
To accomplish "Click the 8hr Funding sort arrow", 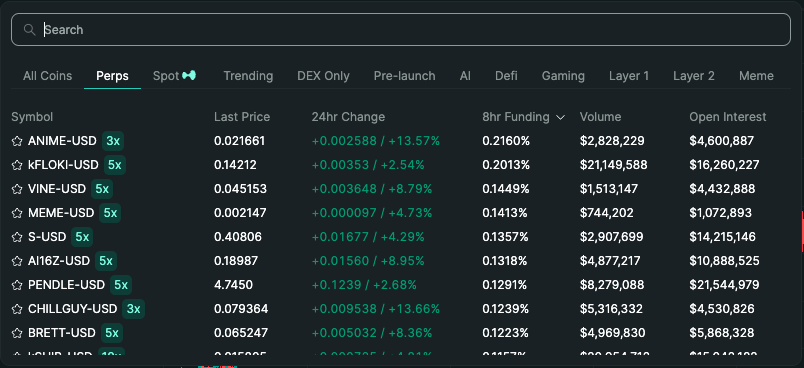I will tap(560, 117).
